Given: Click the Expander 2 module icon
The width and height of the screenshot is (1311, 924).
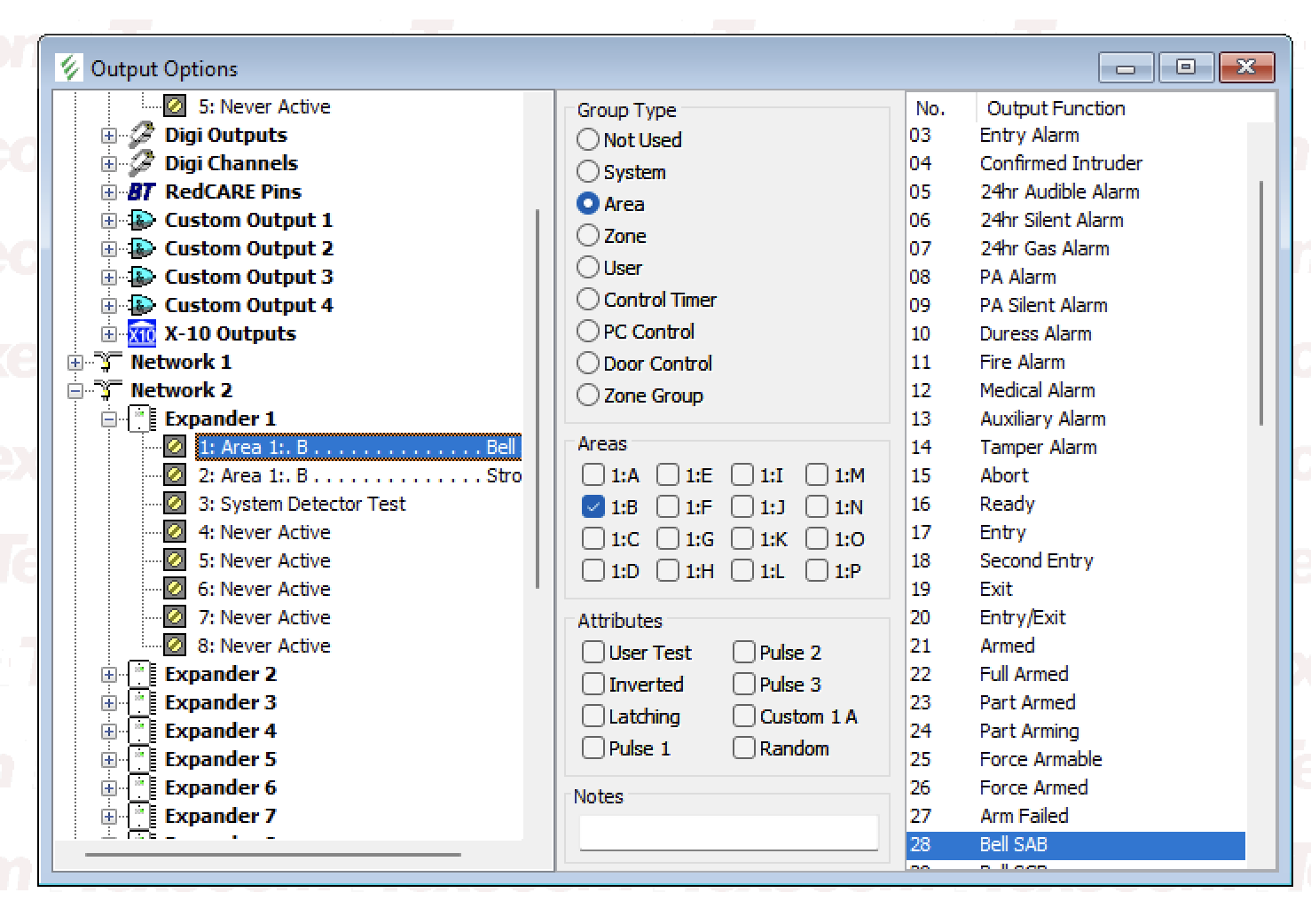Looking at the screenshot, I should click(x=142, y=674).
